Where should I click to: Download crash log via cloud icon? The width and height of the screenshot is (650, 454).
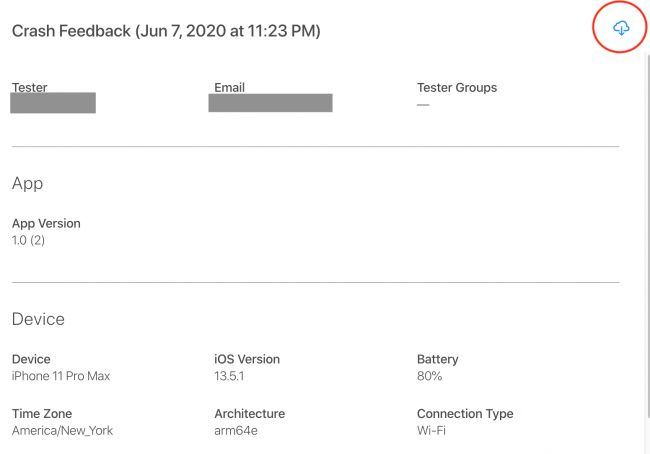click(621, 28)
